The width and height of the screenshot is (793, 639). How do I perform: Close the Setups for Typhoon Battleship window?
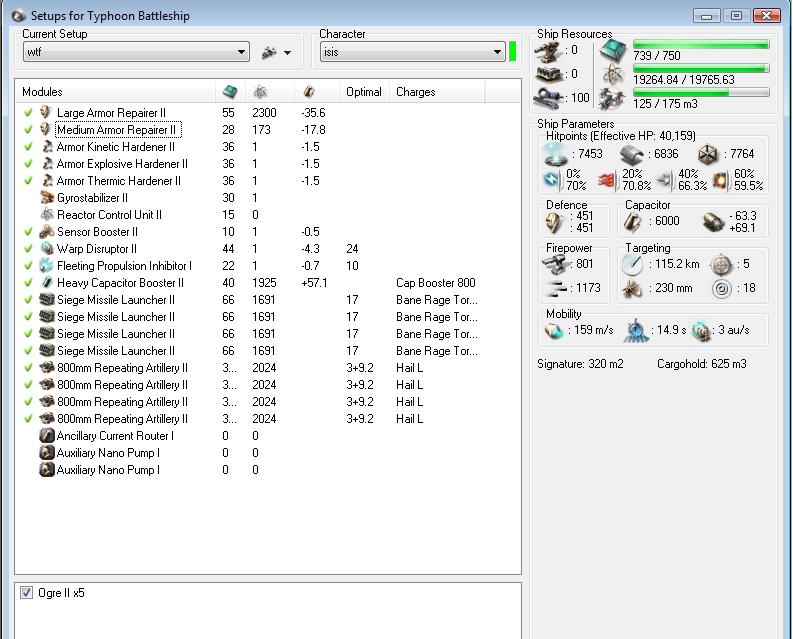click(x=766, y=16)
